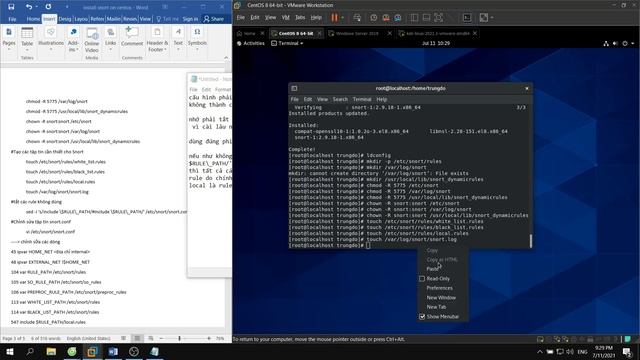Open the Help menu in the terminal window
Image resolution: width=640 pixels, height=360 pixels.
[382, 99]
